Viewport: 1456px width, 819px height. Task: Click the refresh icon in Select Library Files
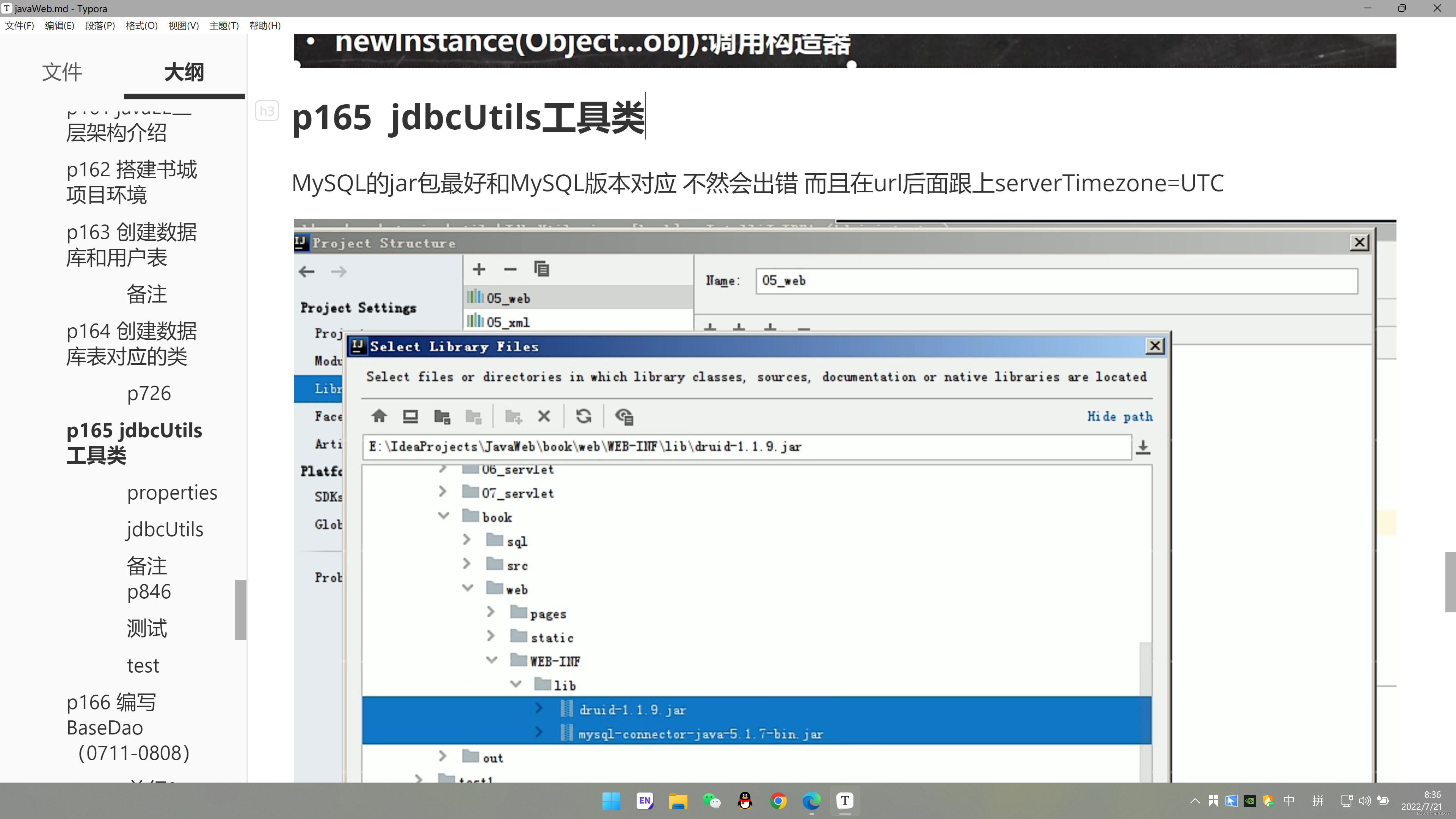click(583, 417)
